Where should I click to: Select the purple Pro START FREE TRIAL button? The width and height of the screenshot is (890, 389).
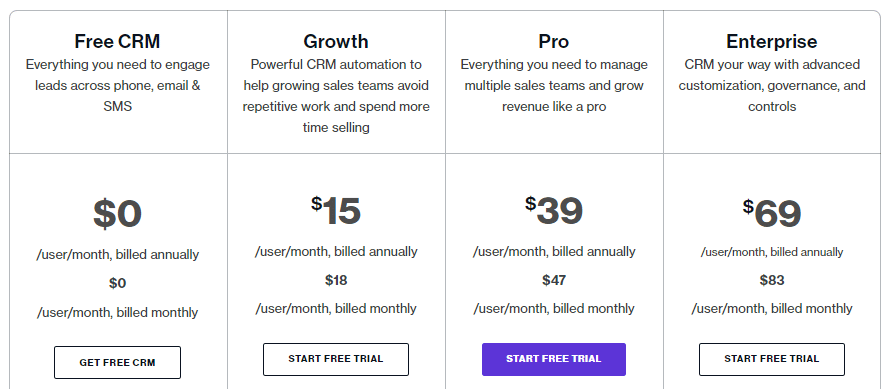tap(553, 359)
